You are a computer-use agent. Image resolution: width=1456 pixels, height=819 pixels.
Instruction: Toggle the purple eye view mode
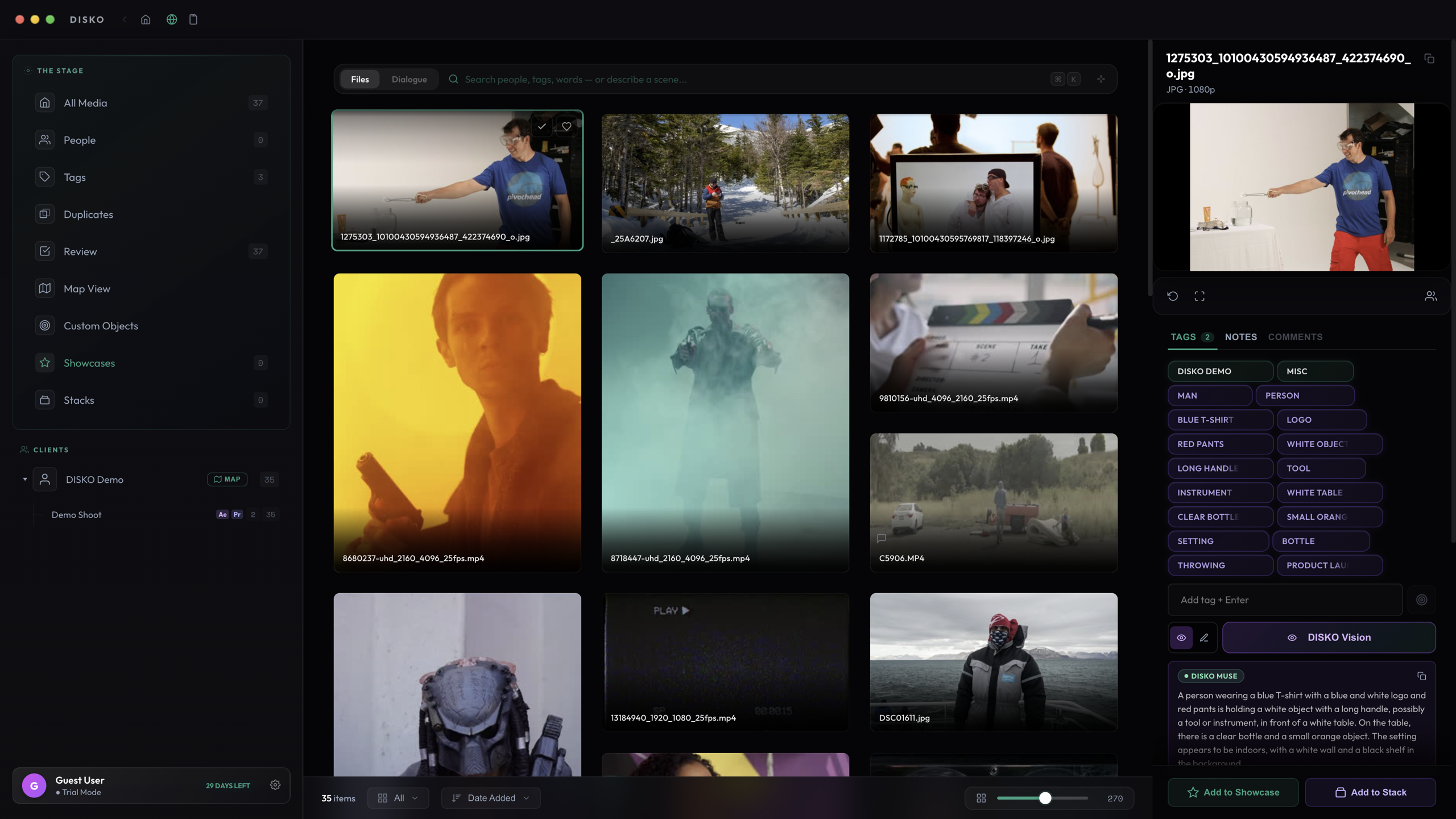[x=1181, y=638]
